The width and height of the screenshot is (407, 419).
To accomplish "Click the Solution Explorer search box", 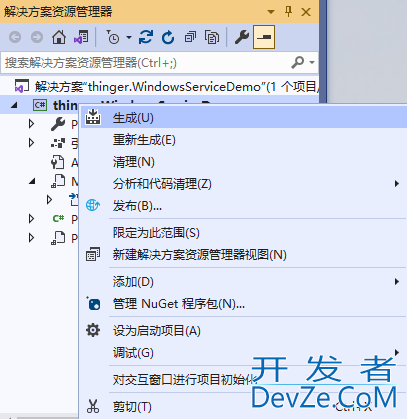I will click(x=159, y=63).
